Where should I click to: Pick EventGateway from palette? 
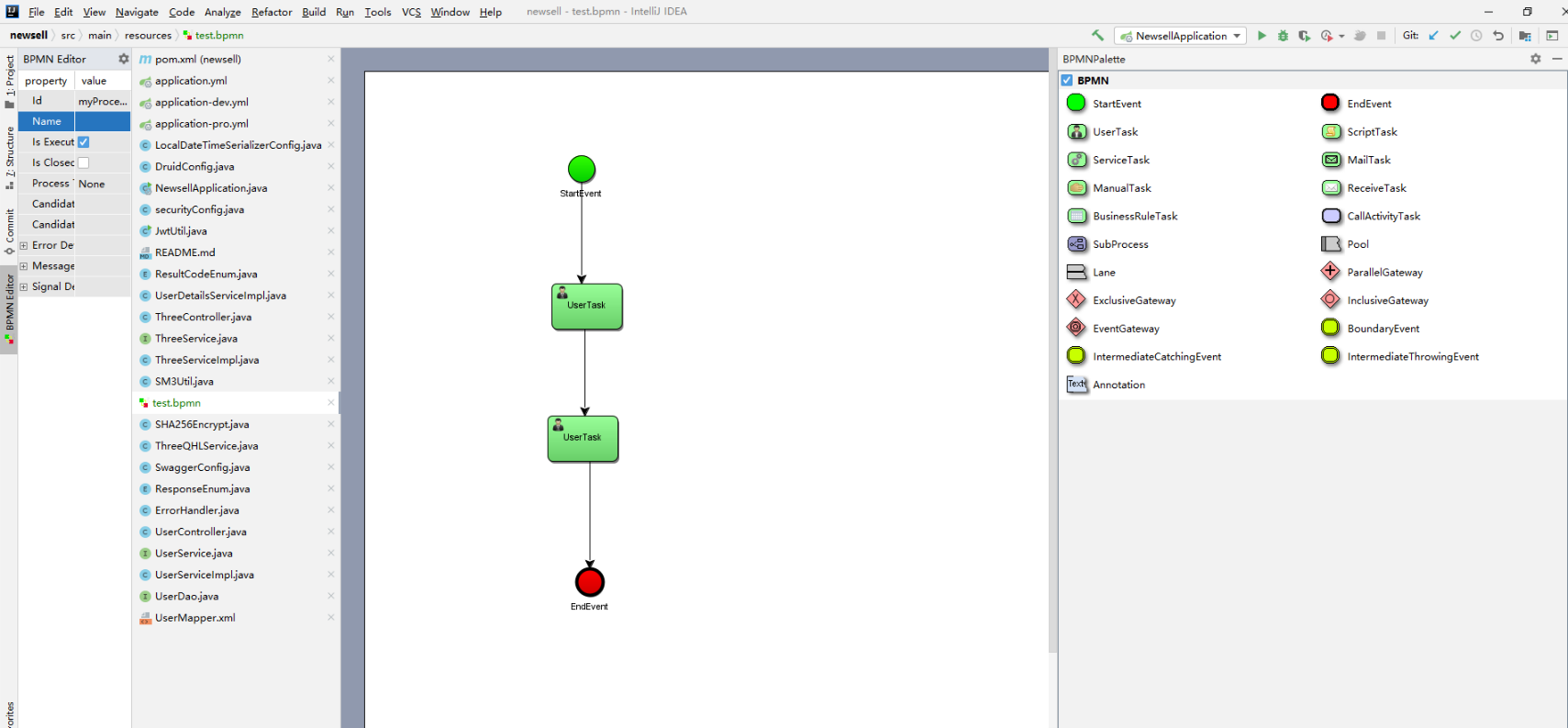[1113, 328]
